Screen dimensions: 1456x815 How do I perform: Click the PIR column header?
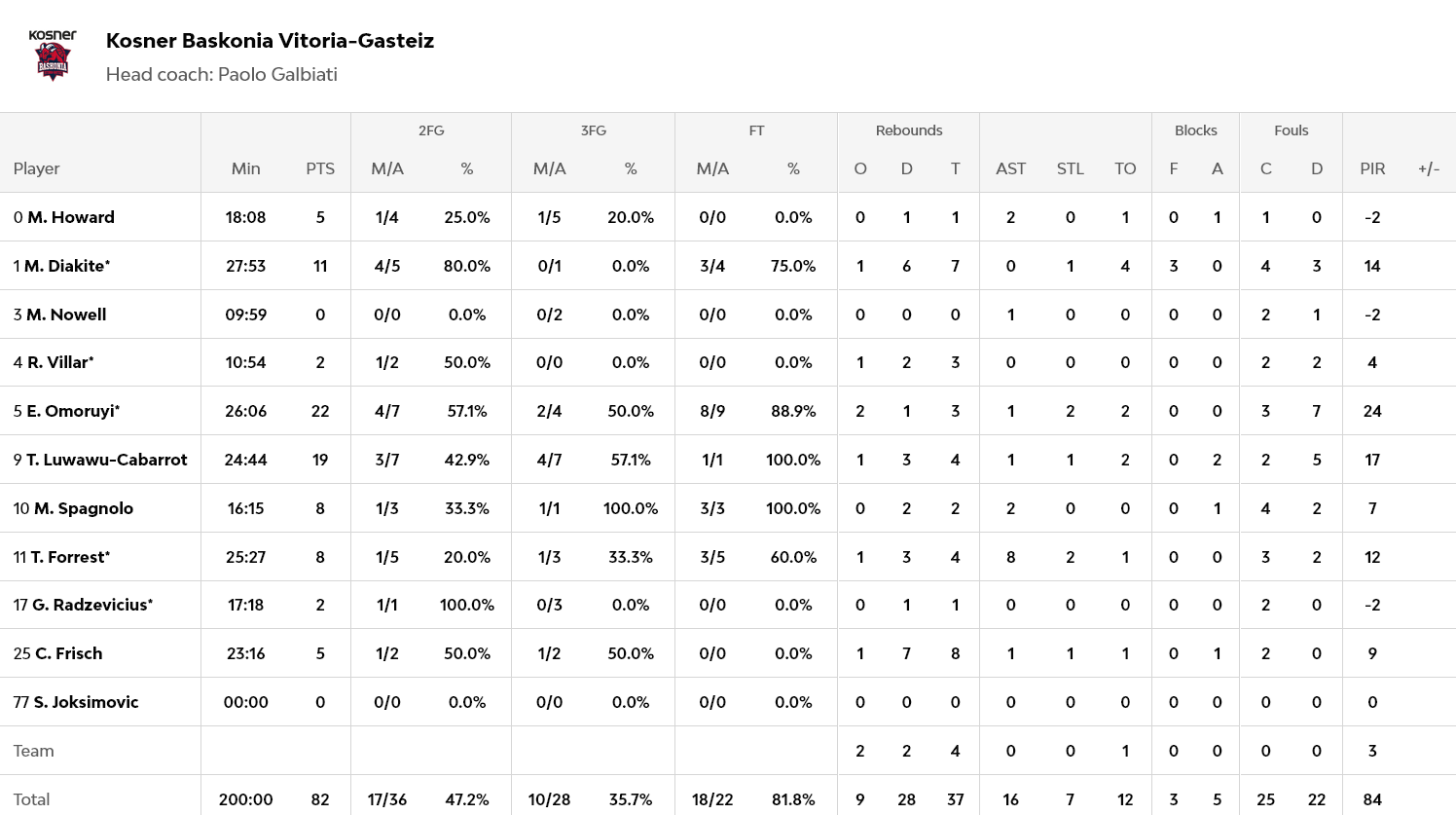coord(1372,168)
